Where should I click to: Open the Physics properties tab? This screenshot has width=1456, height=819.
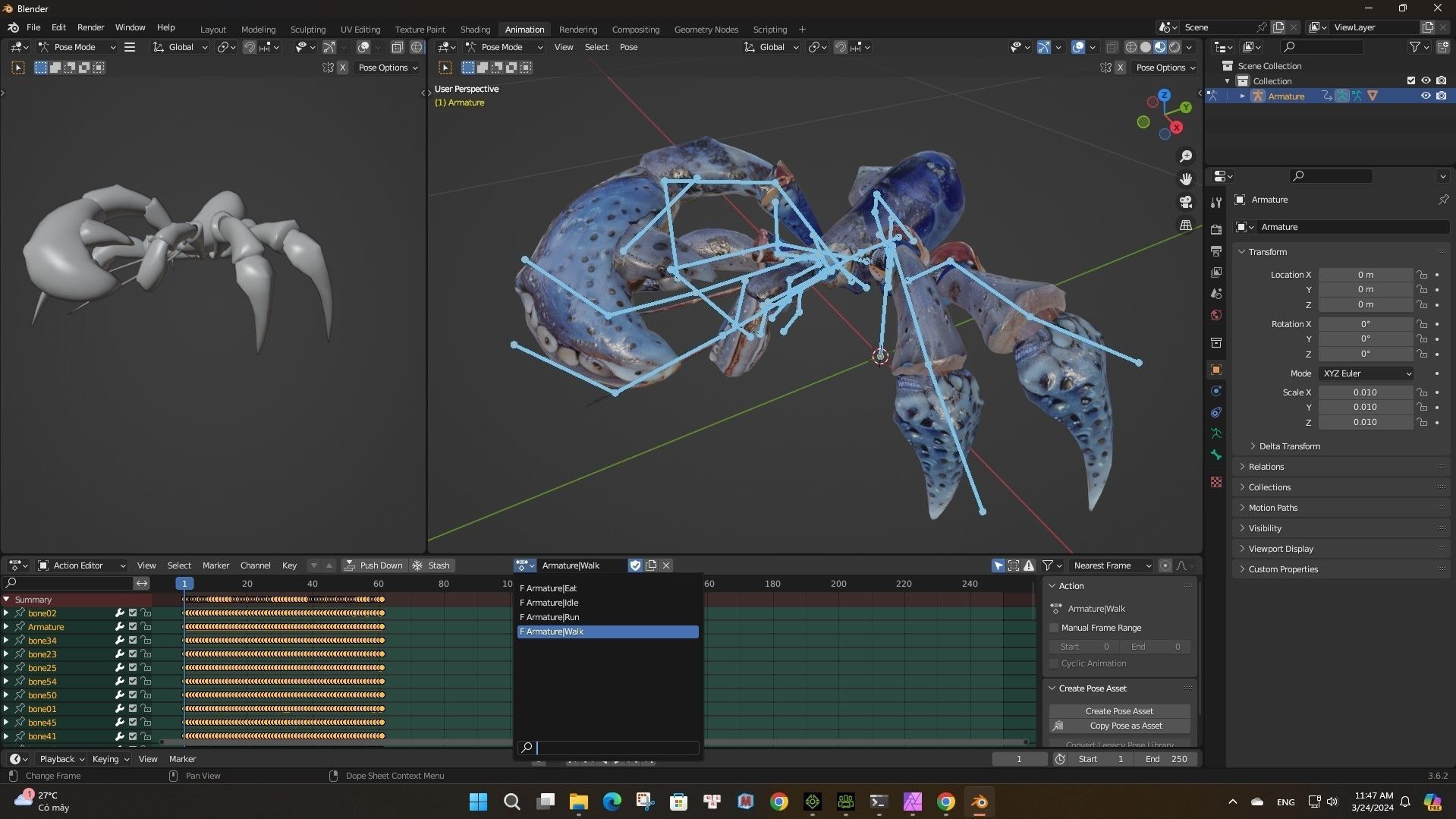click(1216, 391)
